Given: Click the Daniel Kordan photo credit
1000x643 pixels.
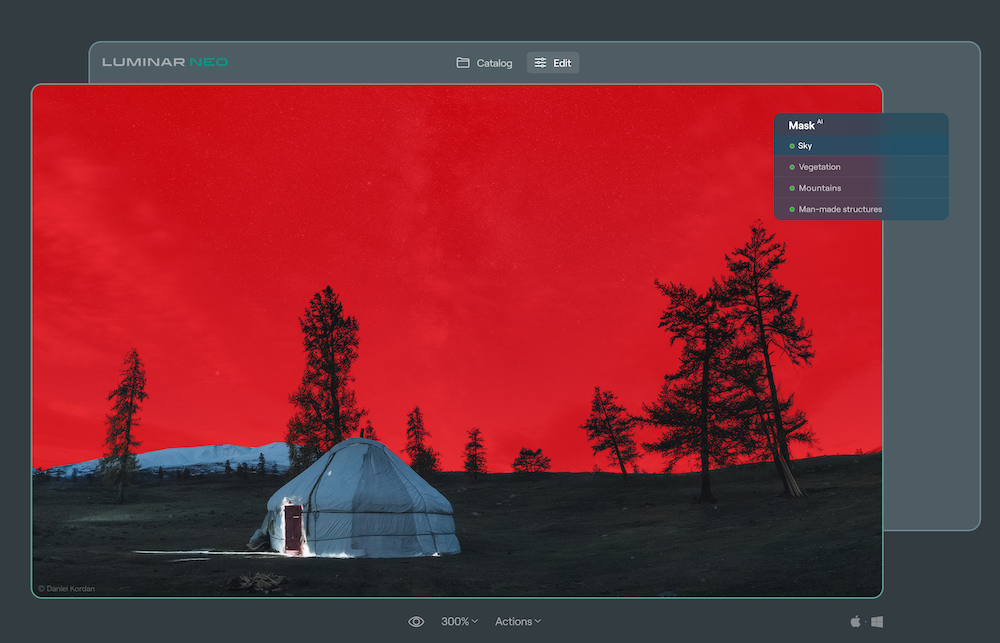Looking at the screenshot, I should click(66, 589).
